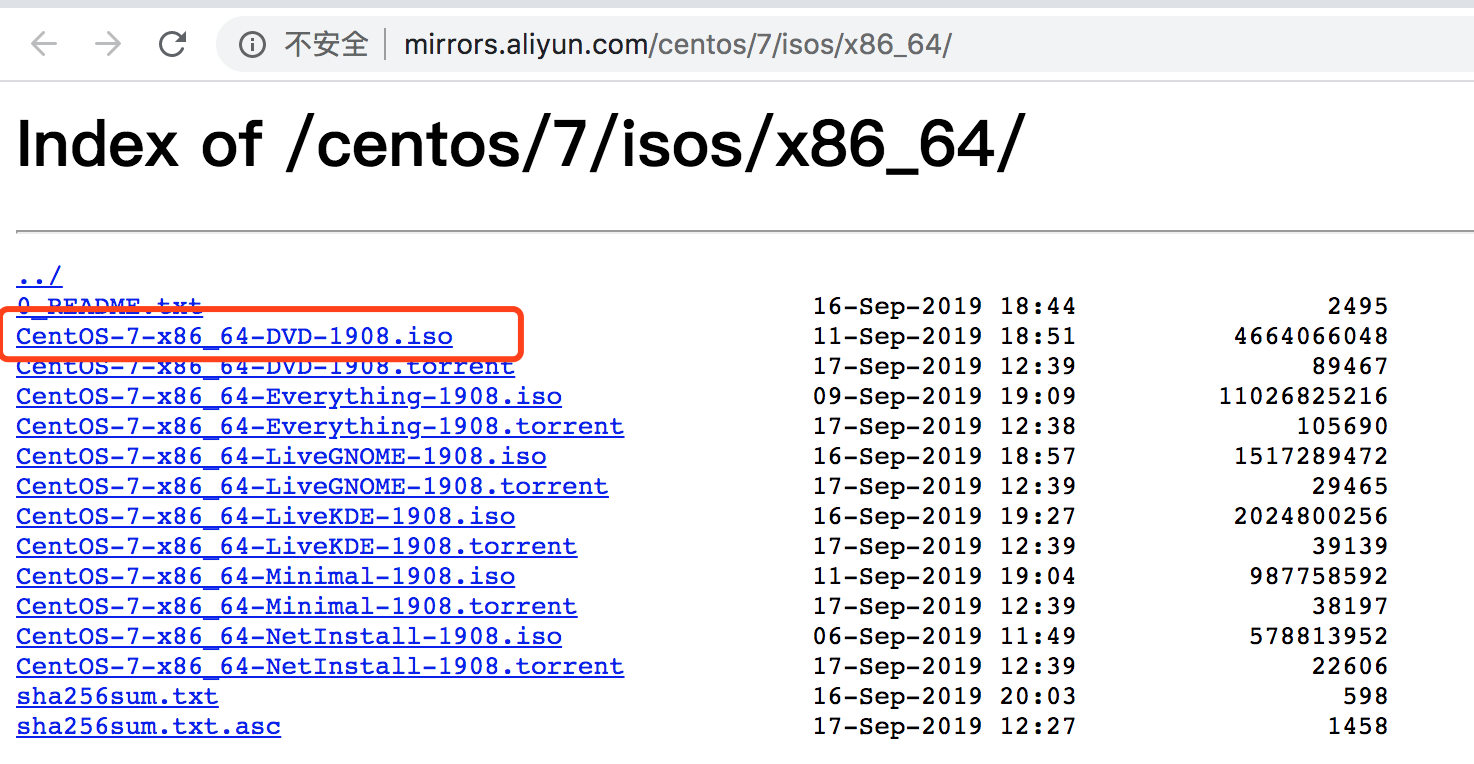Open sha256sum.txt checksum file

(117, 696)
